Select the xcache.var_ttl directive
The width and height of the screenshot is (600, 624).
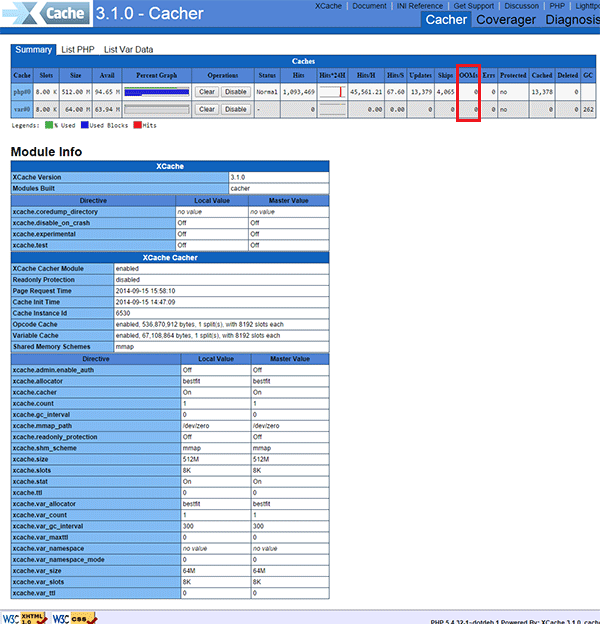click(x=34, y=593)
